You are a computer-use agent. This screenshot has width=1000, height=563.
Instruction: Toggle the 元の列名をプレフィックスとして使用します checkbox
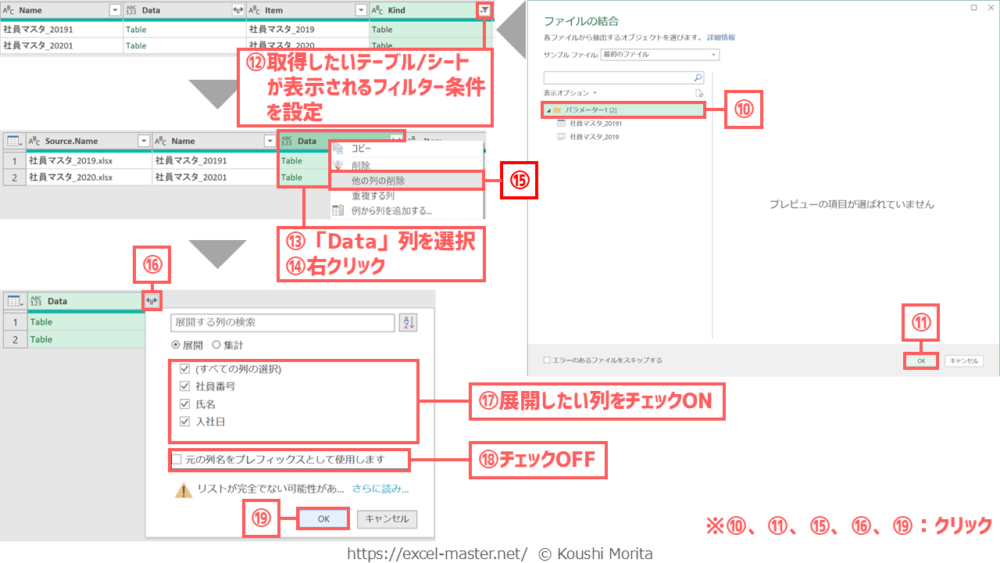(x=177, y=459)
